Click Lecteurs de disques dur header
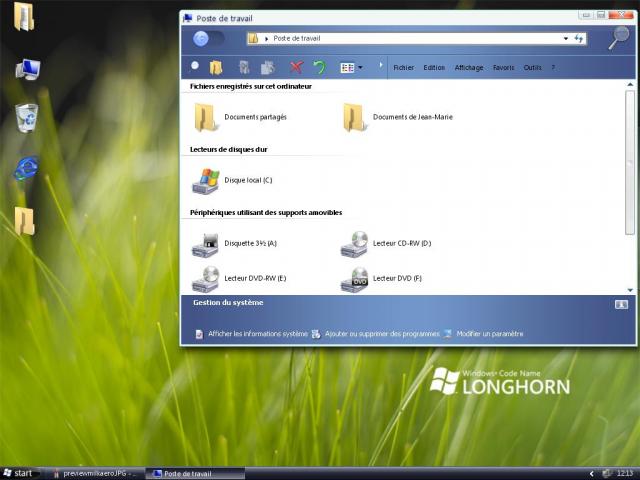Screen dimensions: 640x480 pyautogui.click(x=229, y=149)
